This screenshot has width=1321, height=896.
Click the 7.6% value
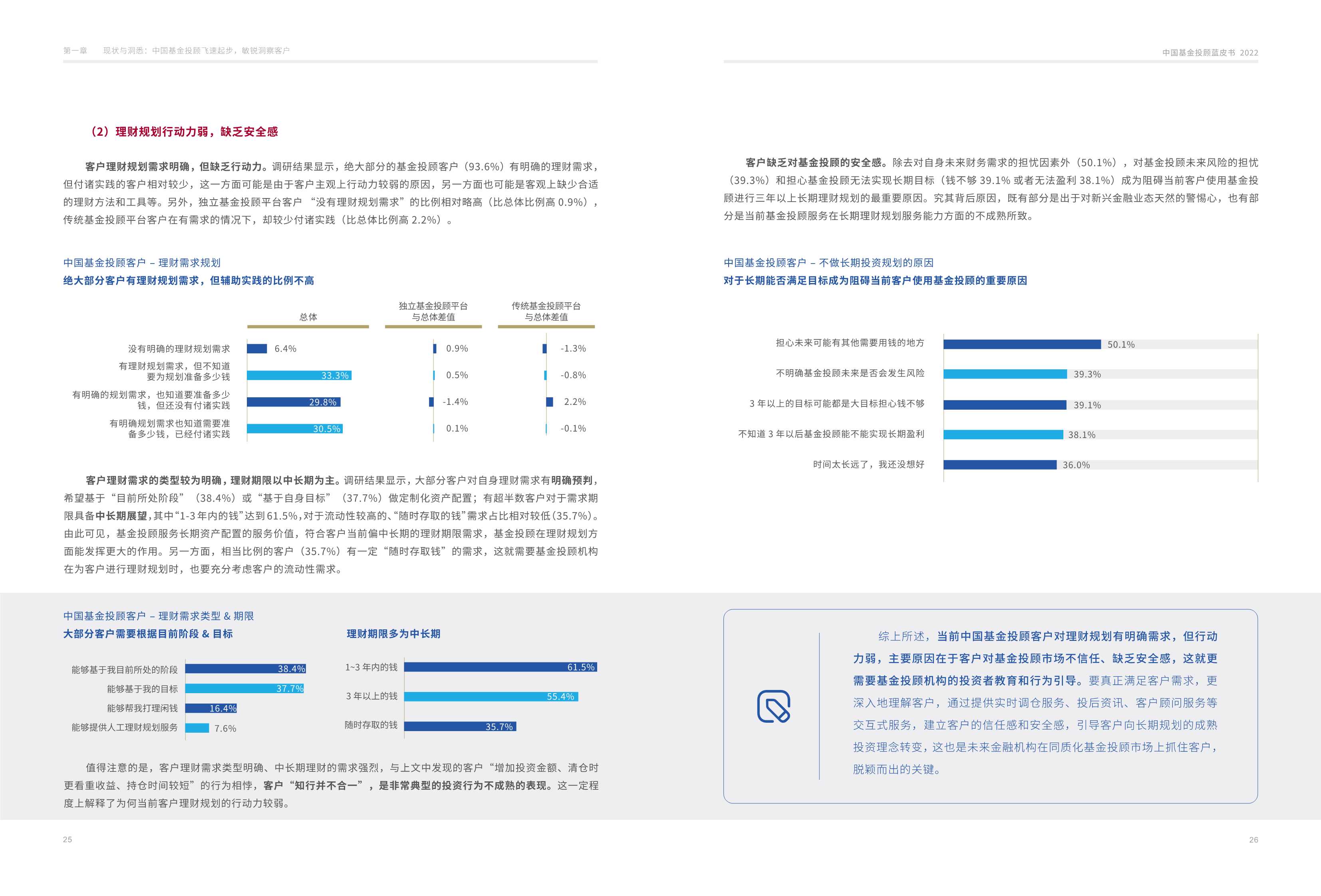(x=225, y=728)
